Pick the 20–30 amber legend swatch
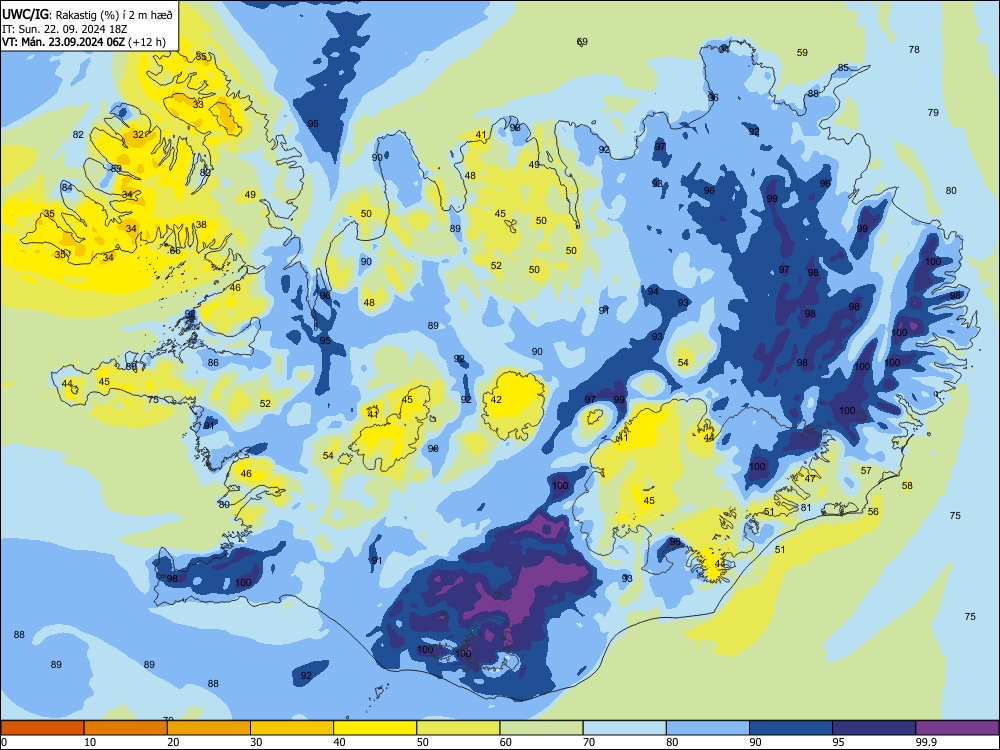The width and height of the screenshot is (1000, 750). click(x=209, y=728)
